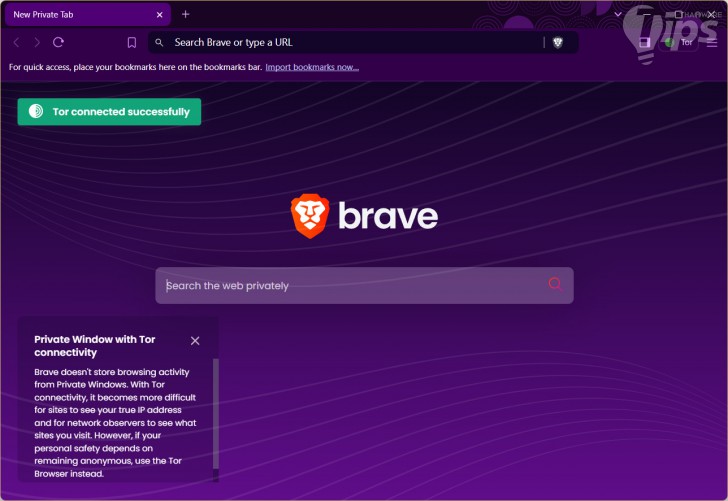Image resolution: width=728 pixels, height=501 pixels.
Task: Click Private Window with Tor connectivity heading
Action: click(x=95, y=346)
